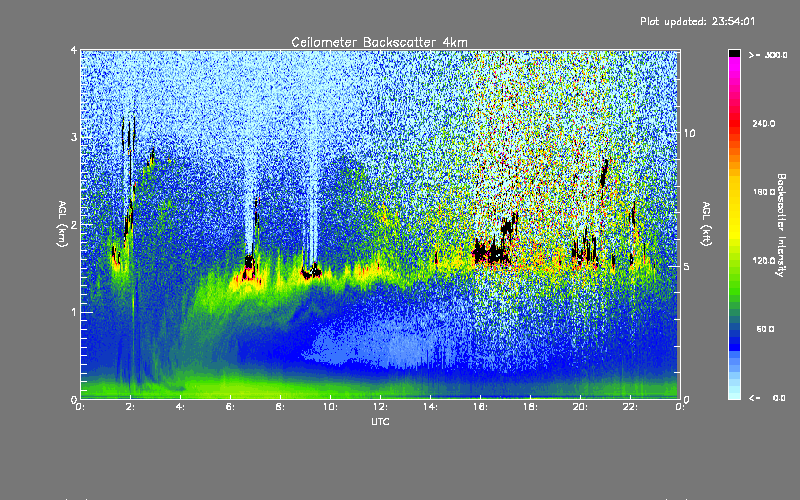800x500 pixels.
Task: Click the "10:" UTC hour tick label
Action: tap(330, 407)
